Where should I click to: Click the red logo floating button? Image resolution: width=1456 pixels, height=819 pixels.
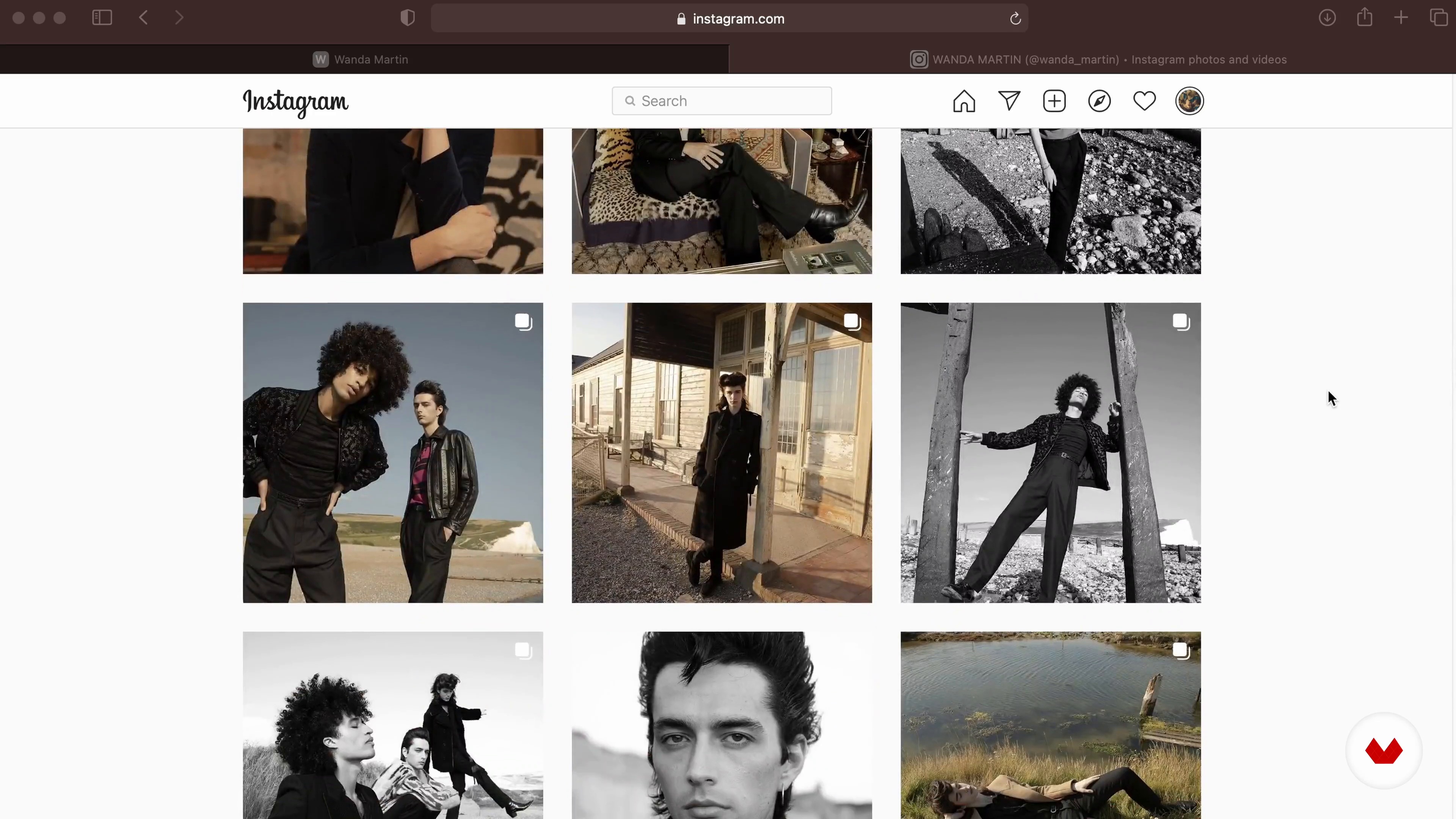(1383, 751)
